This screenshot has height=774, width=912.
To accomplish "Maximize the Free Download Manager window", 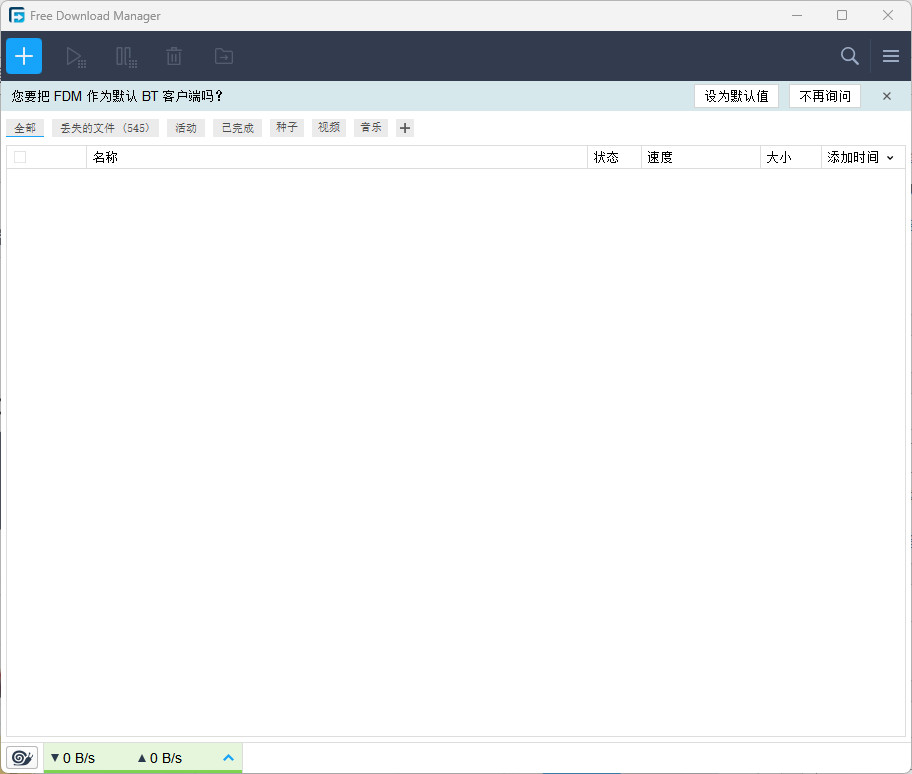I will click(x=842, y=15).
